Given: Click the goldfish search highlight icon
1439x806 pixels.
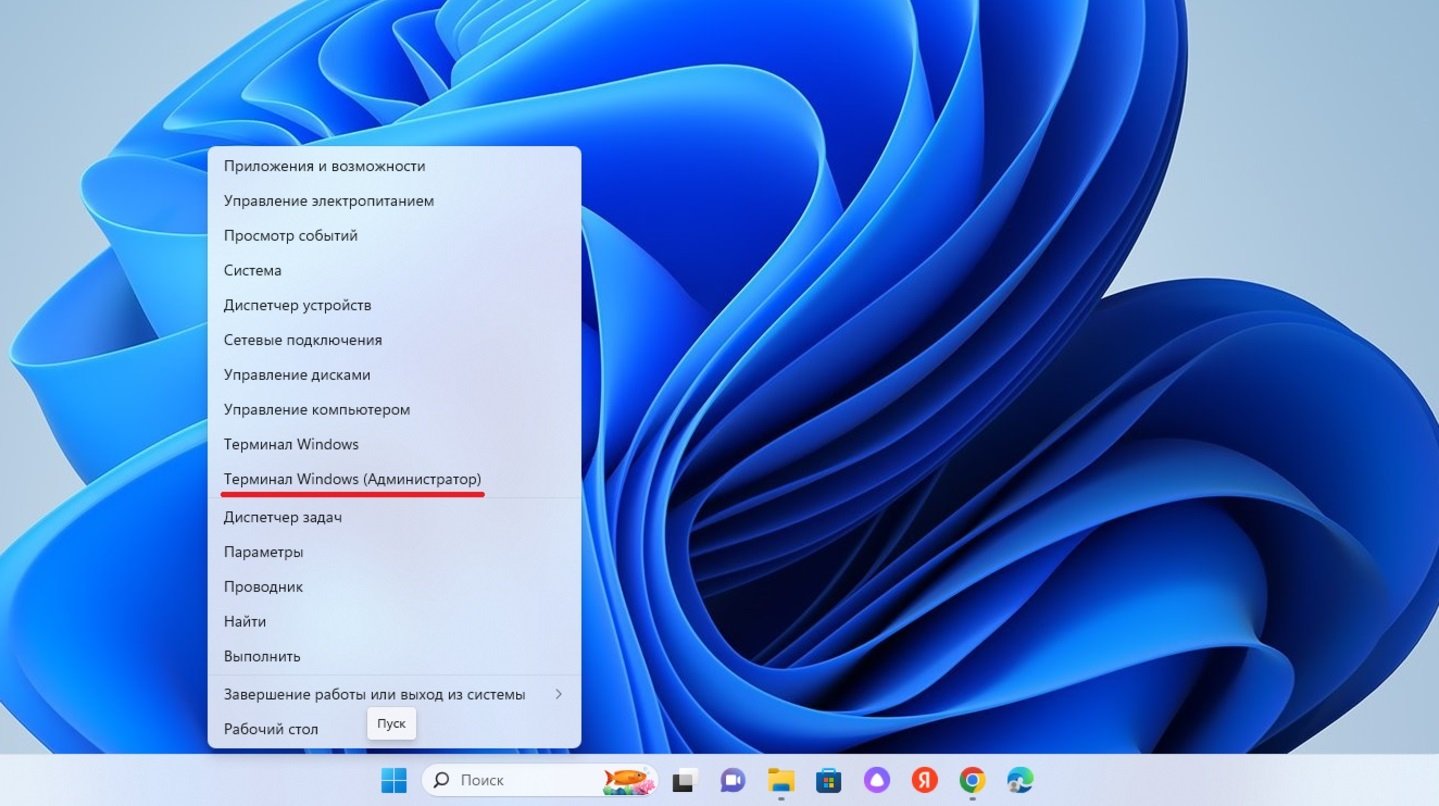Looking at the screenshot, I should click(629, 780).
